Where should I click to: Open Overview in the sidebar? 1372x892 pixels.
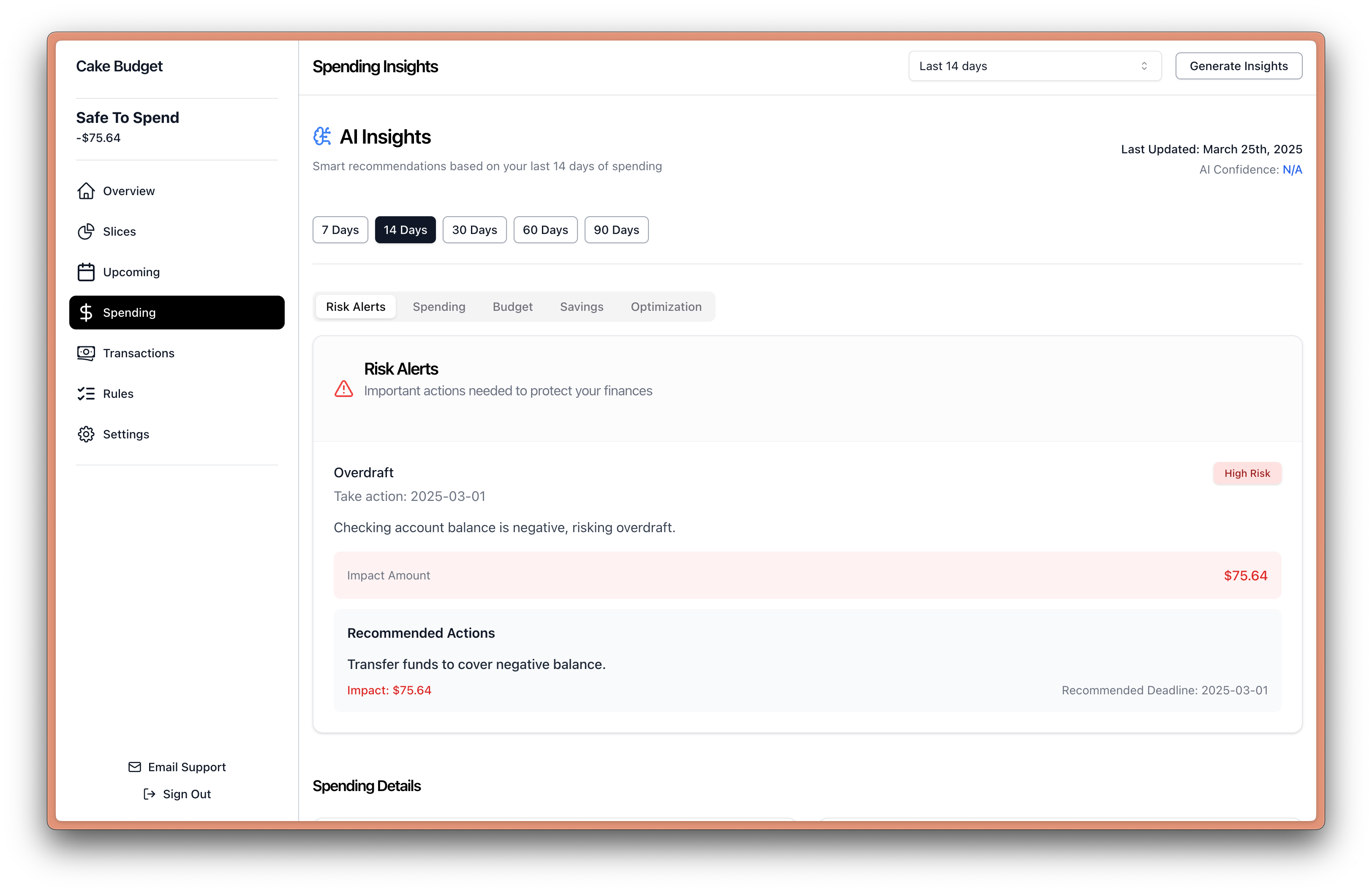pyautogui.click(x=177, y=191)
